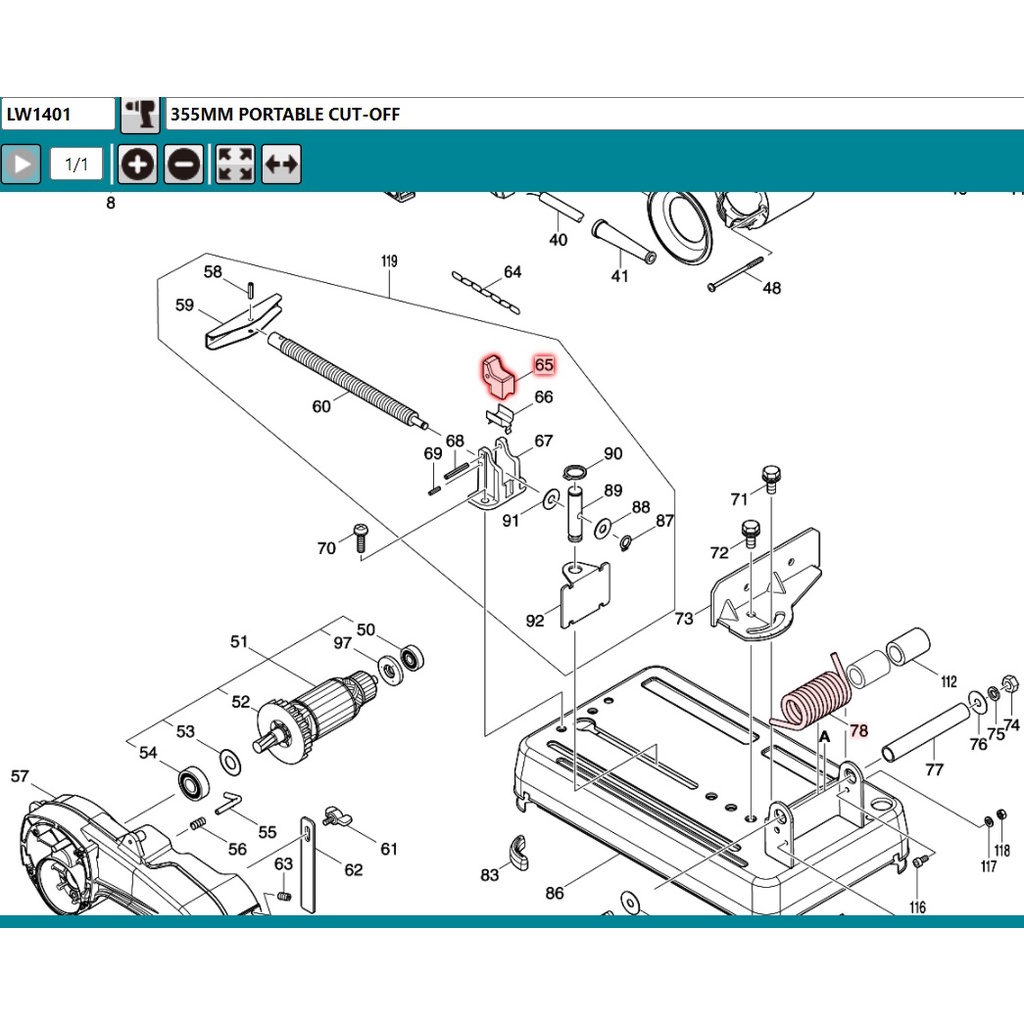Click part label 59

click(x=184, y=305)
